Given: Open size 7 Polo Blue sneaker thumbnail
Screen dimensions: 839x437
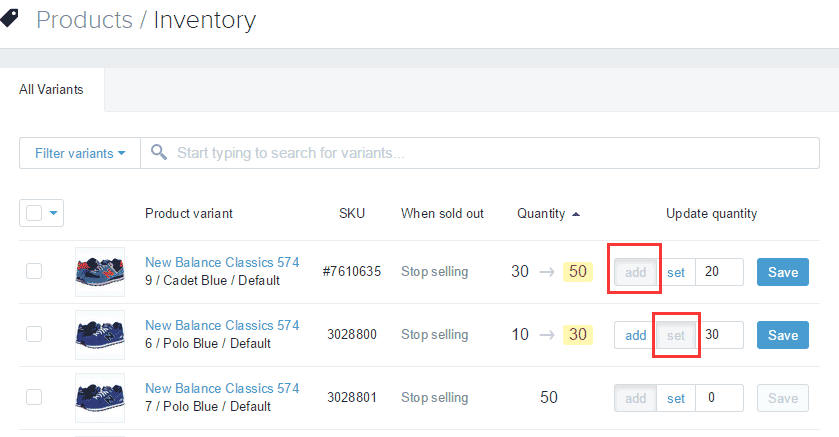Looking at the screenshot, I should (x=100, y=398).
